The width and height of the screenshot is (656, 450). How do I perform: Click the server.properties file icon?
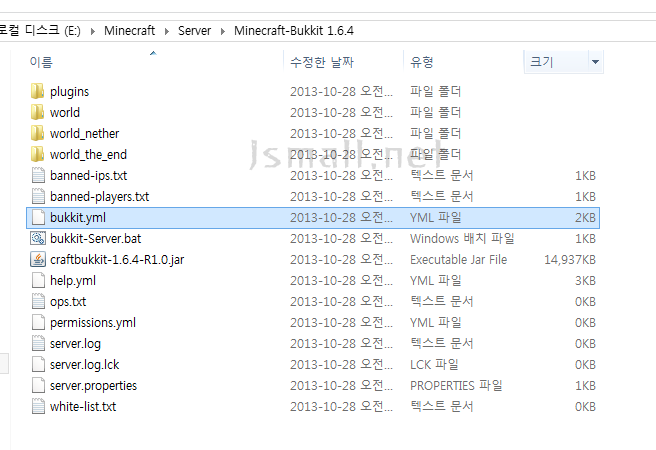(x=38, y=386)
